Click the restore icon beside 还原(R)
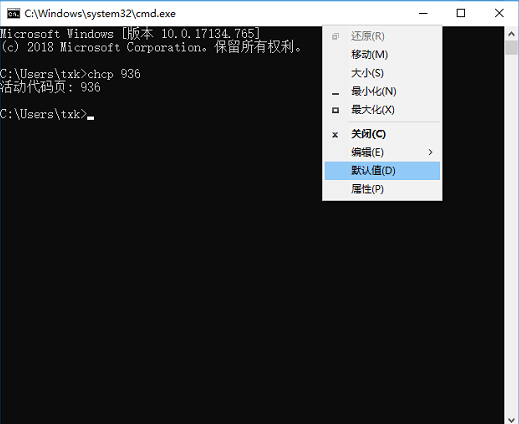Image resolution: width=519 pixels, height=424 pixels. click(335, 36)
